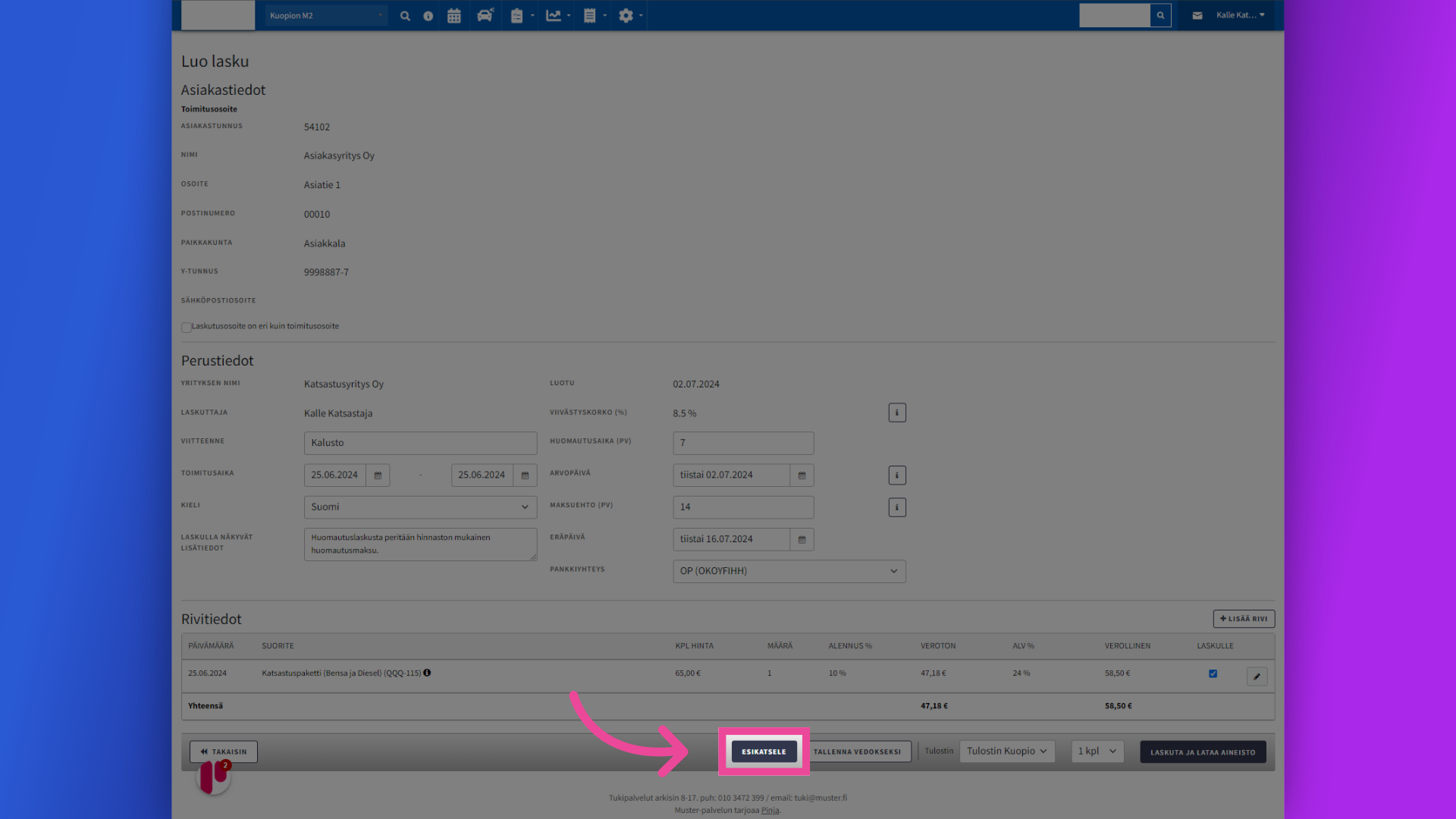Image resolution: width=1456 pixels, height=819 pixels.
Task: Open the Kalle Kat... user menu
Action: (1241, 15)
